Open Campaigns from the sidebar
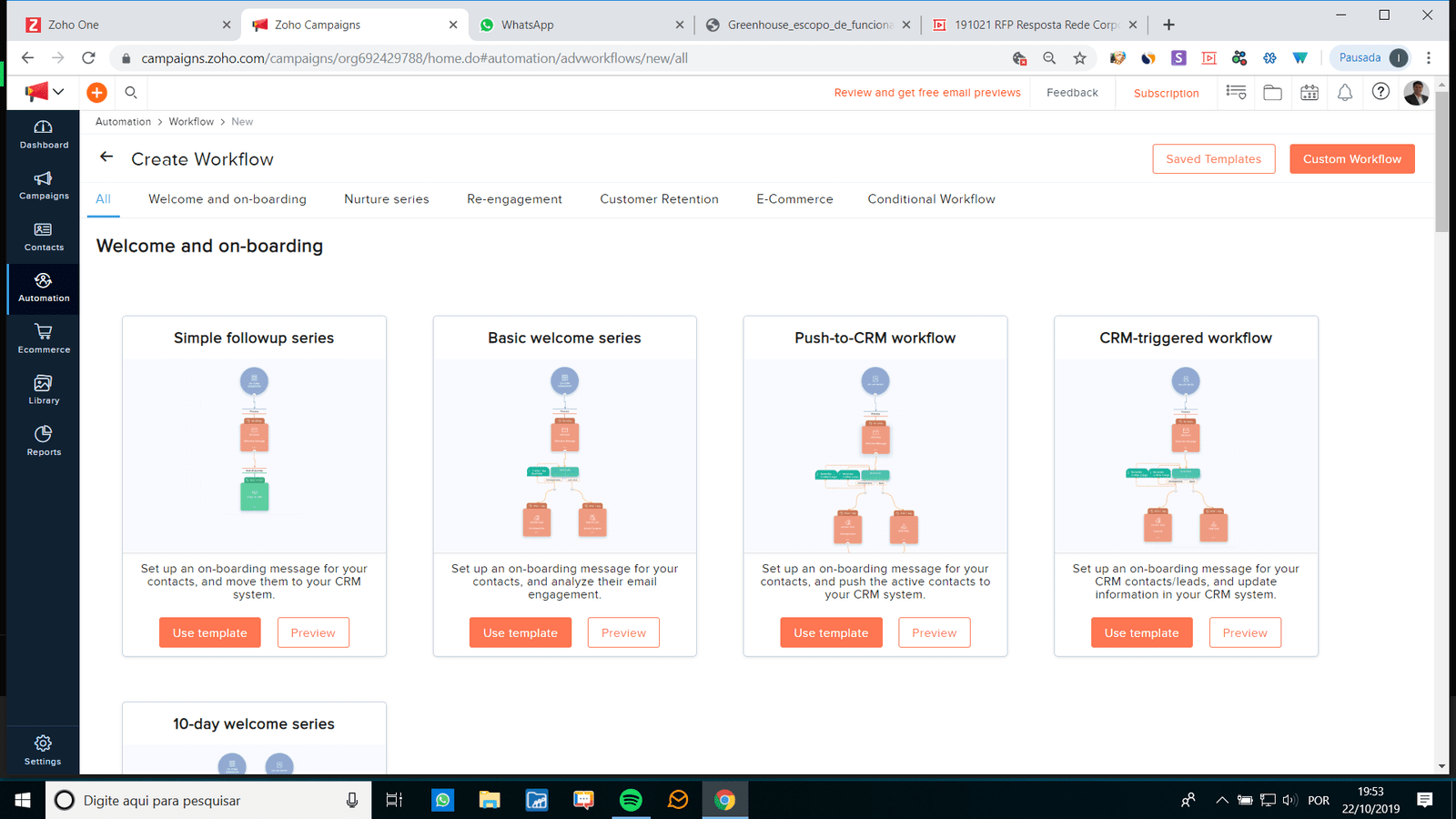1456x819 pixels. [x=44, y=186]
